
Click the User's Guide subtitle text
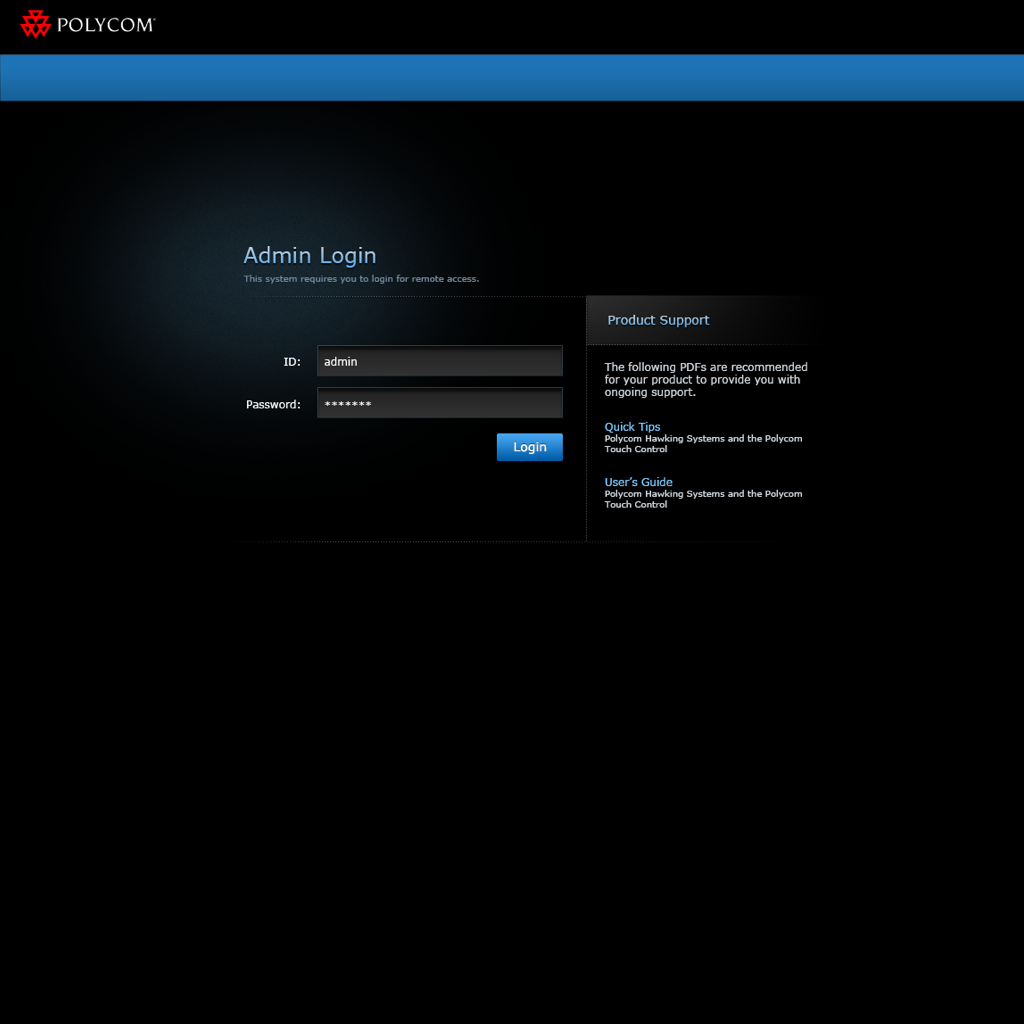pos(703,499)
